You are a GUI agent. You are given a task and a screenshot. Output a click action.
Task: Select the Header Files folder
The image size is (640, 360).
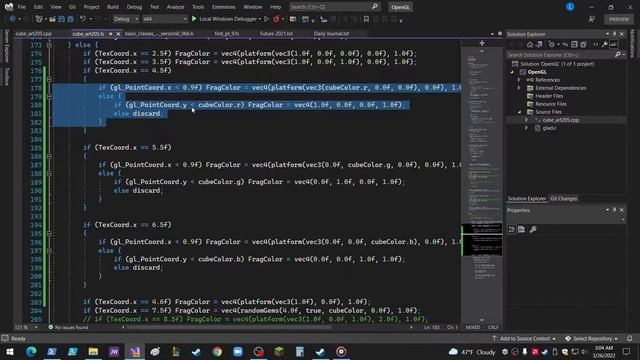tap(549, 96)
